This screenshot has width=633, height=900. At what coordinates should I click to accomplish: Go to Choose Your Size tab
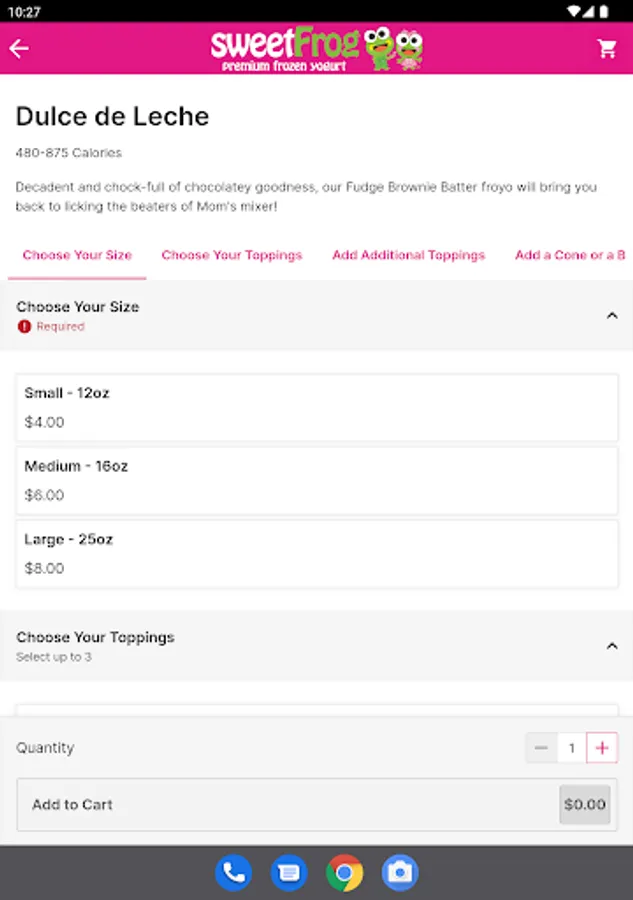pos(77,255)
